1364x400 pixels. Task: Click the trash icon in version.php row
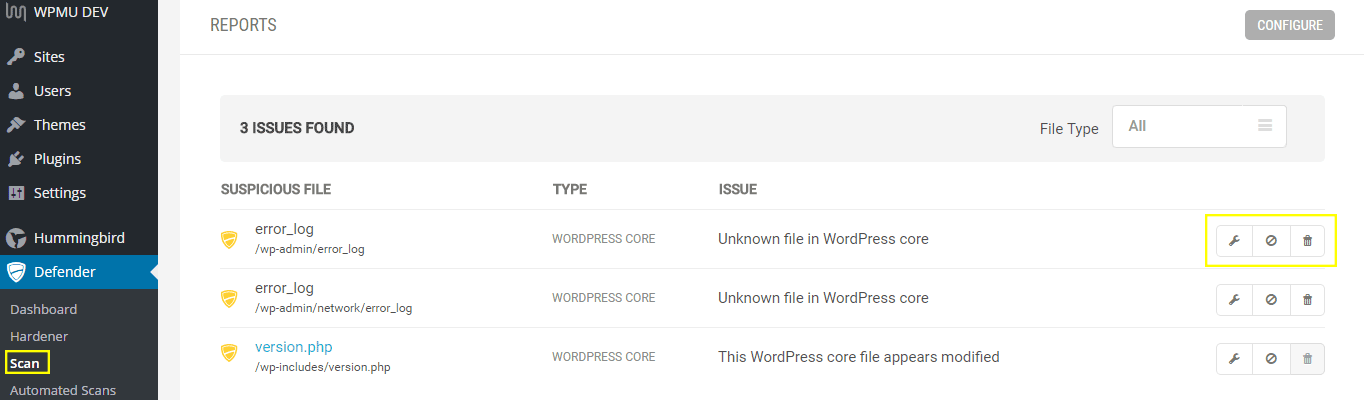pyautogui.click(x=1307, y=358)
